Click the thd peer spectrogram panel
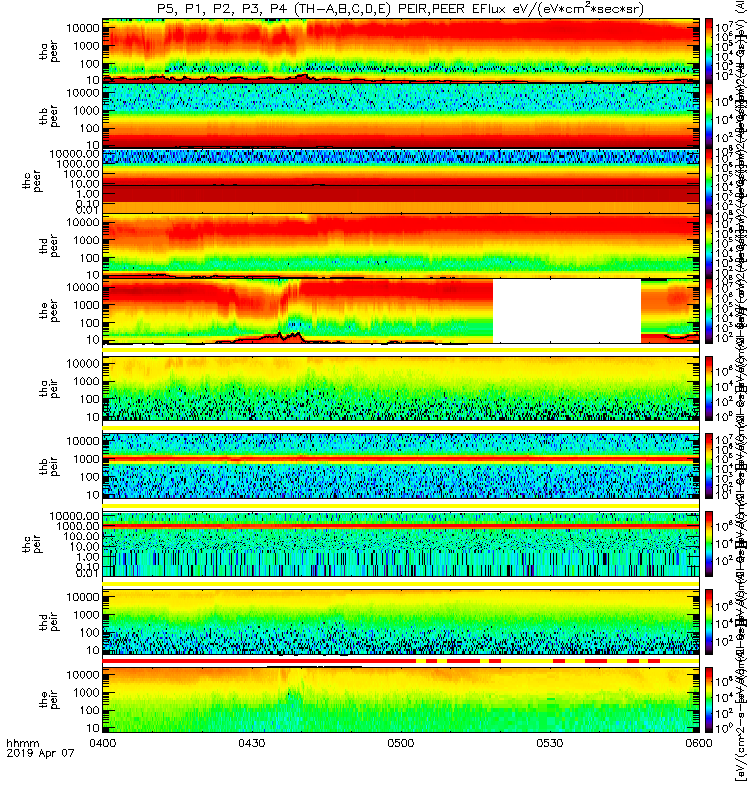The width and height of the screenshot is (750, 800). (x=401, y=245)
